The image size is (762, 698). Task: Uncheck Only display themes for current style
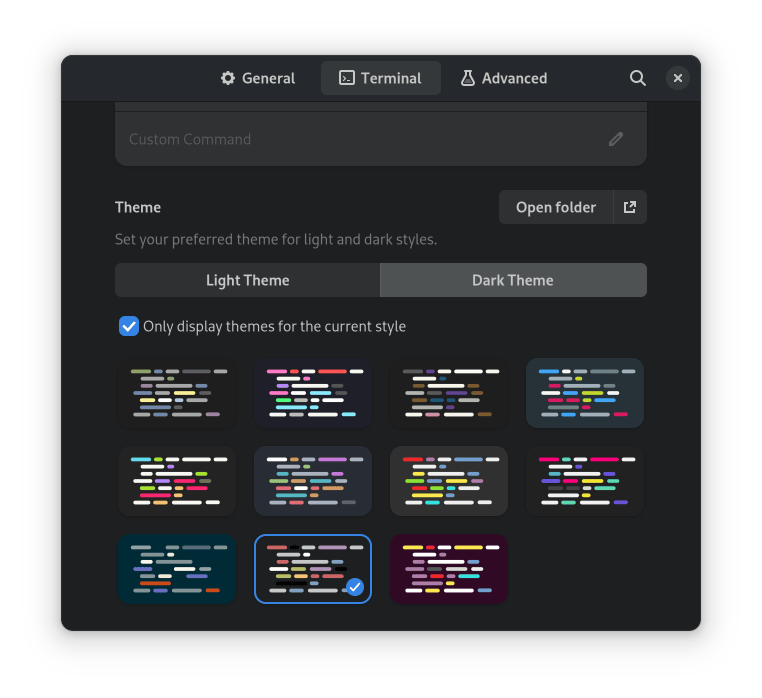129,326
